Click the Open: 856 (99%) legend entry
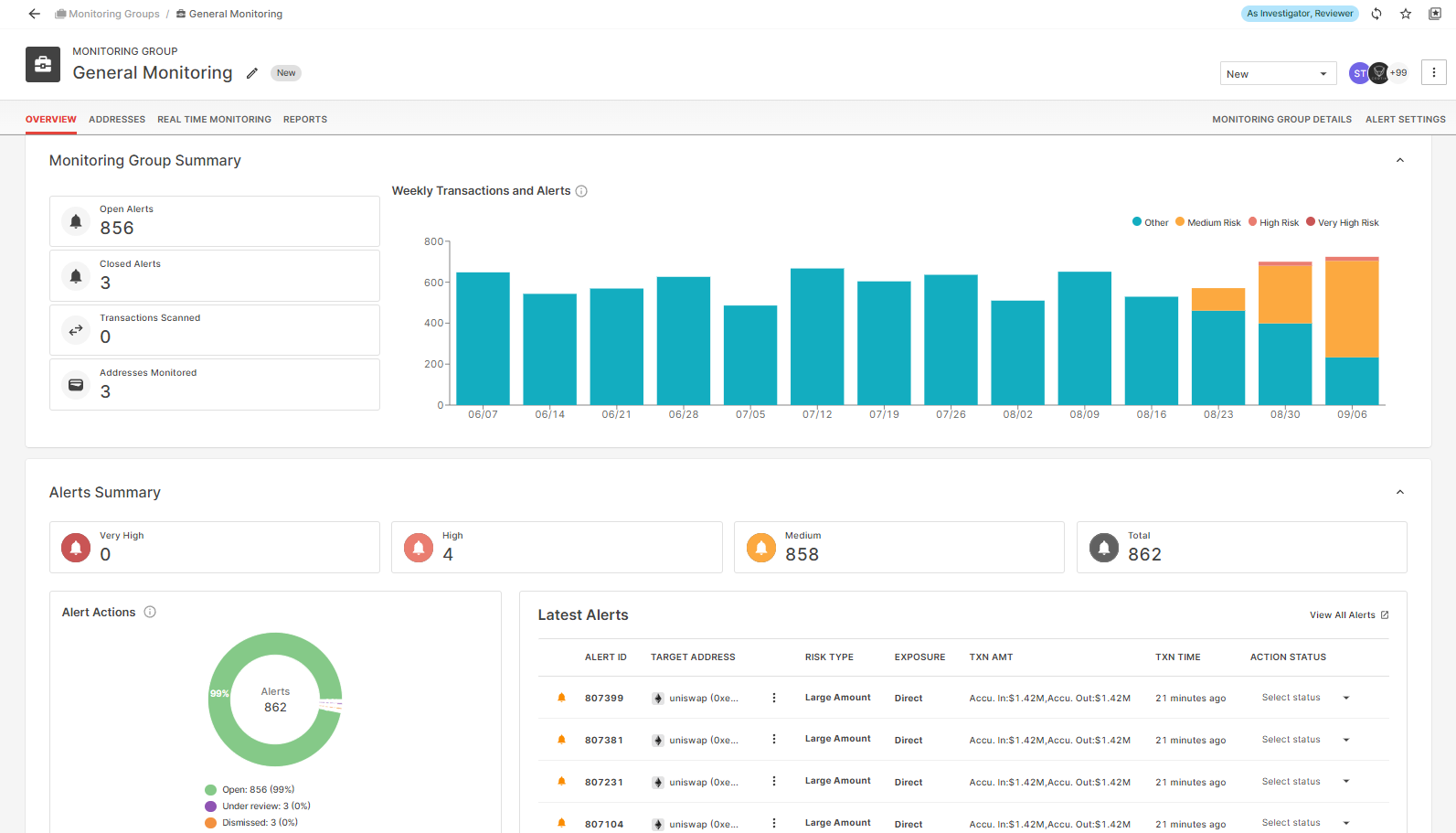Screen dimensions: 1456x833 pos(250,790)
